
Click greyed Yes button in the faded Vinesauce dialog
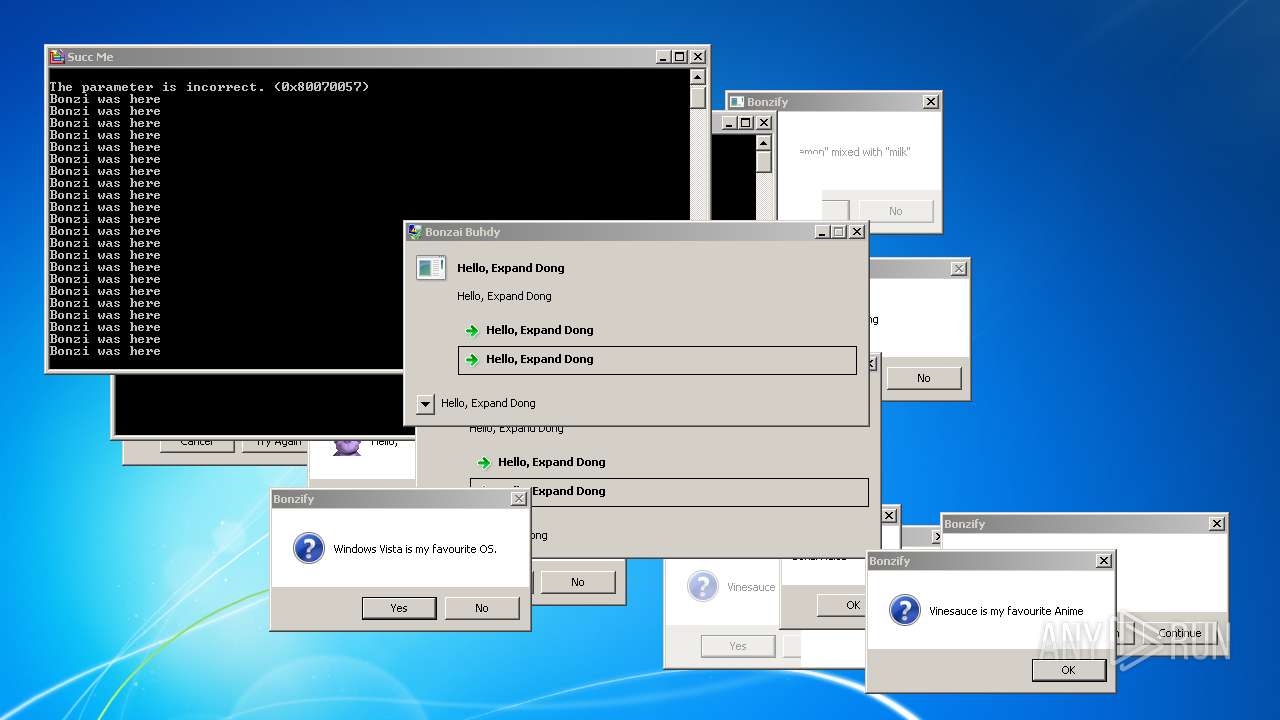(x=738, y=646)
